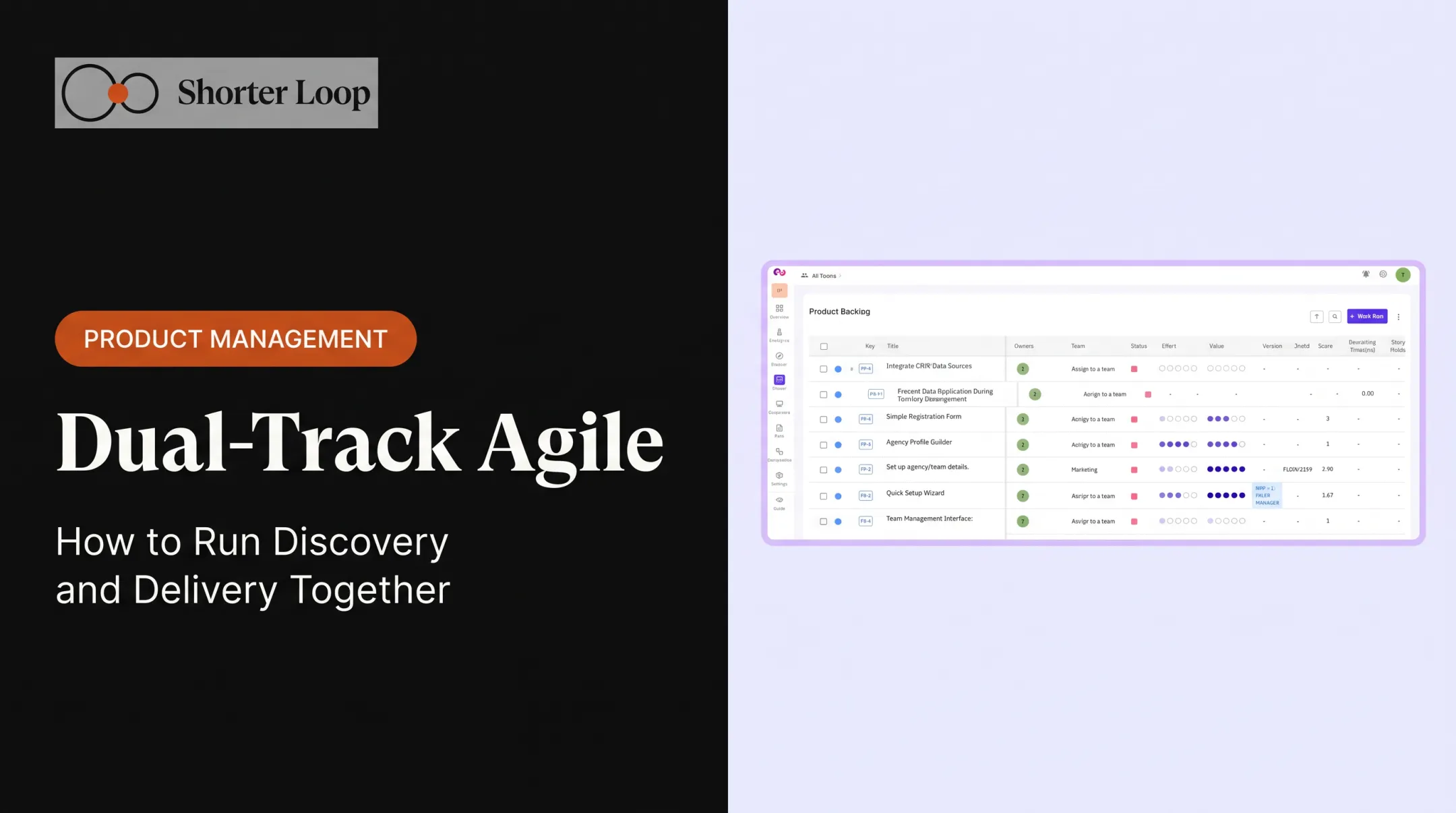The height and width of the screenshot is (813, 1456).
Task: Click the chain-link icon in the sidebar
Action: tap(779, 452)
